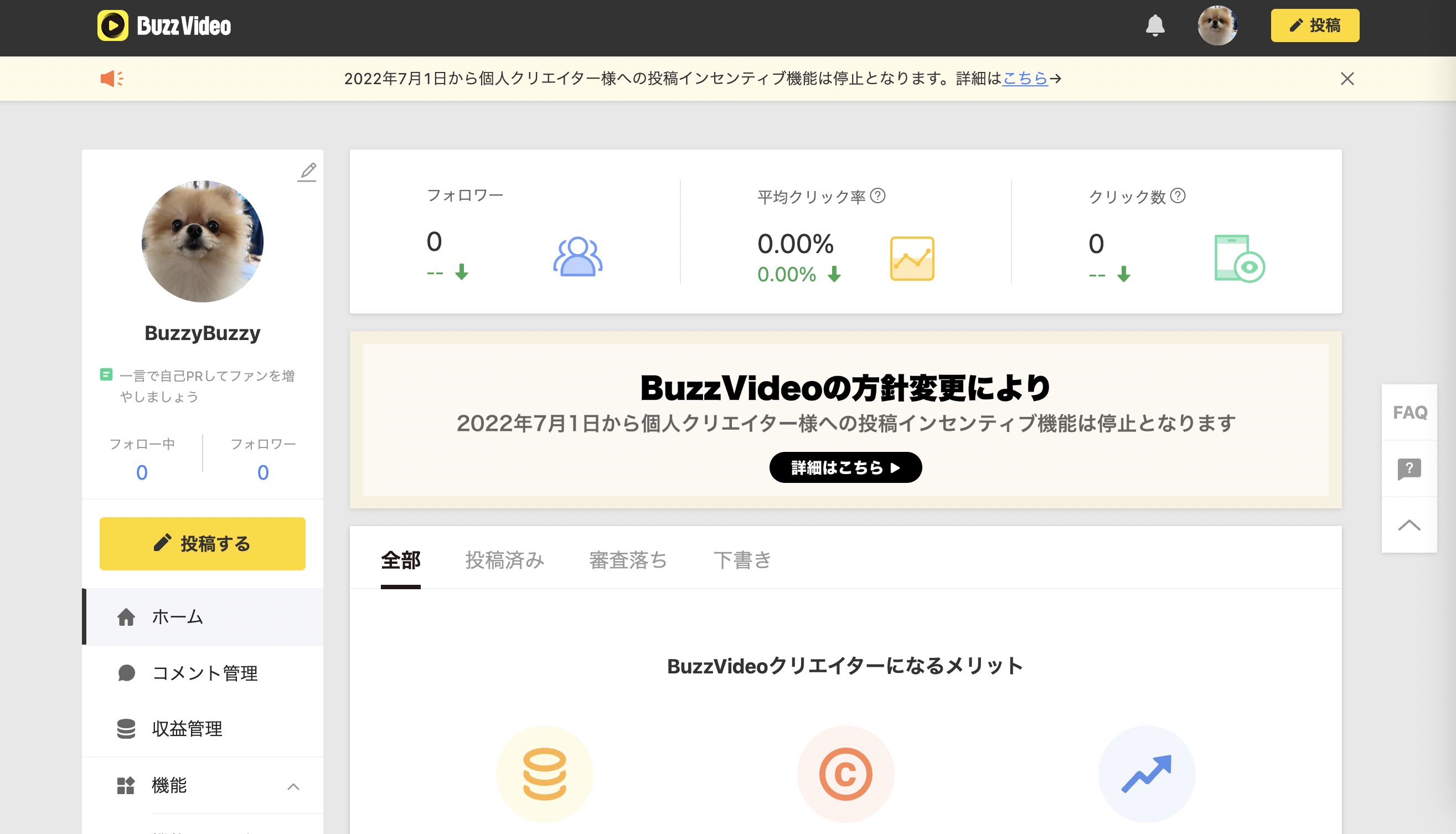This screenshot has width=1456, height=834.
Task: Click the help icon beside 平均クリック率
Action: [877, 196]
